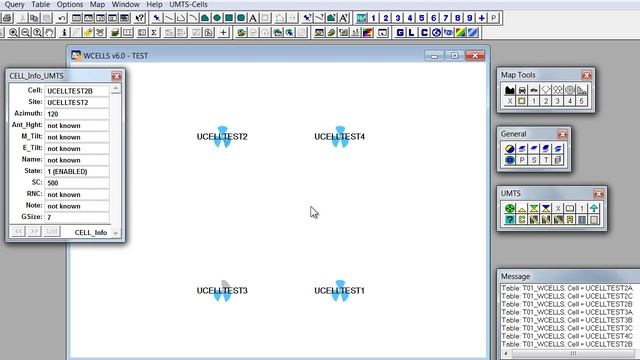The image size is (640, 360).
Task: Click message row ending 'UCELLTEST4C'
Action: click(567, 336)
